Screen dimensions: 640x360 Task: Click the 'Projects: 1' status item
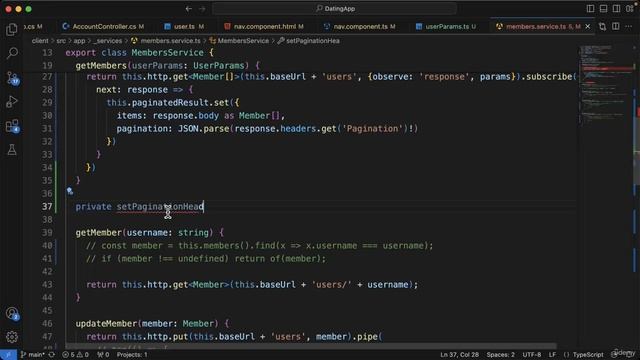[x=132, y=355]
